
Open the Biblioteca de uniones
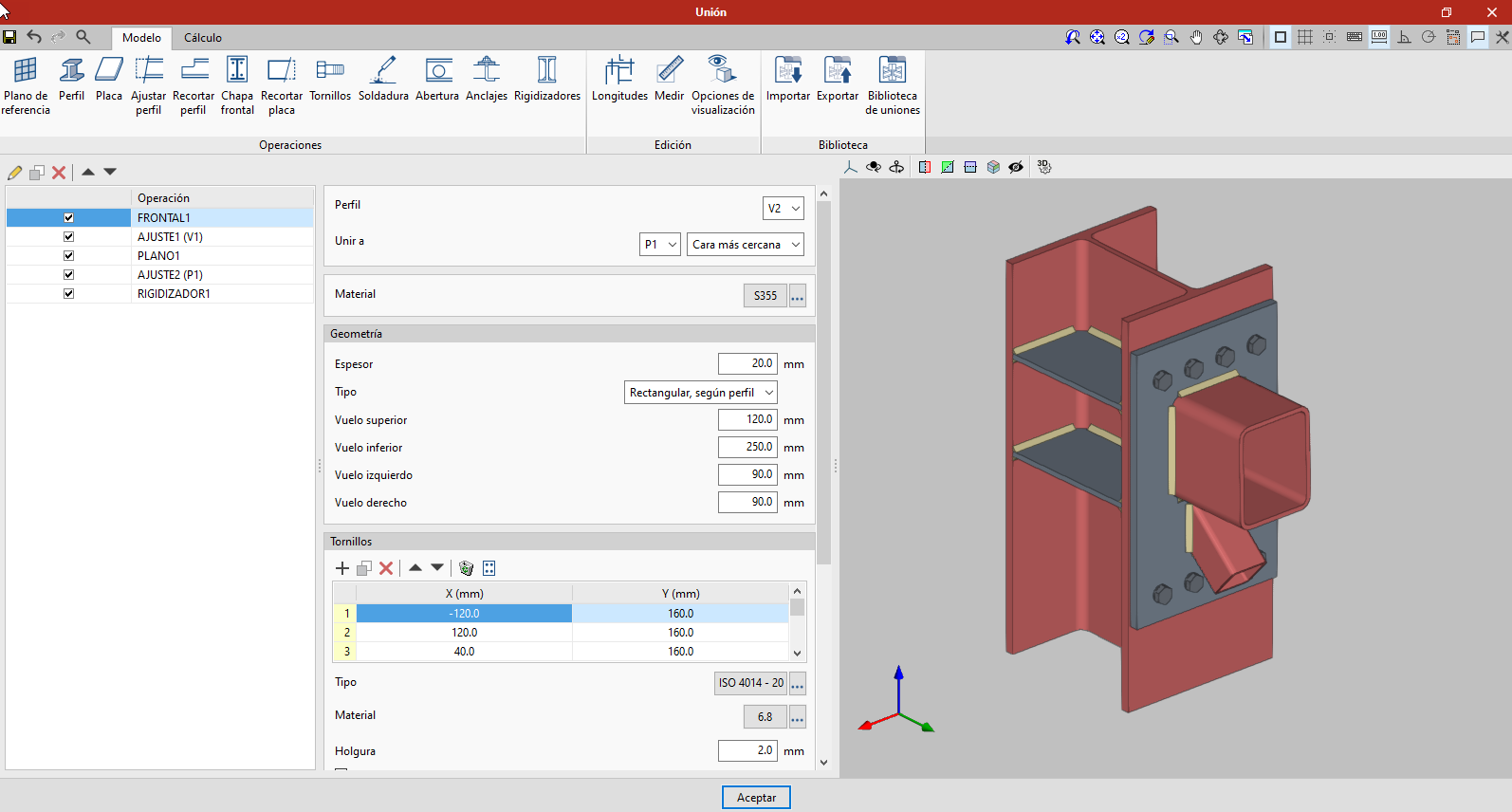pos(893,85)
